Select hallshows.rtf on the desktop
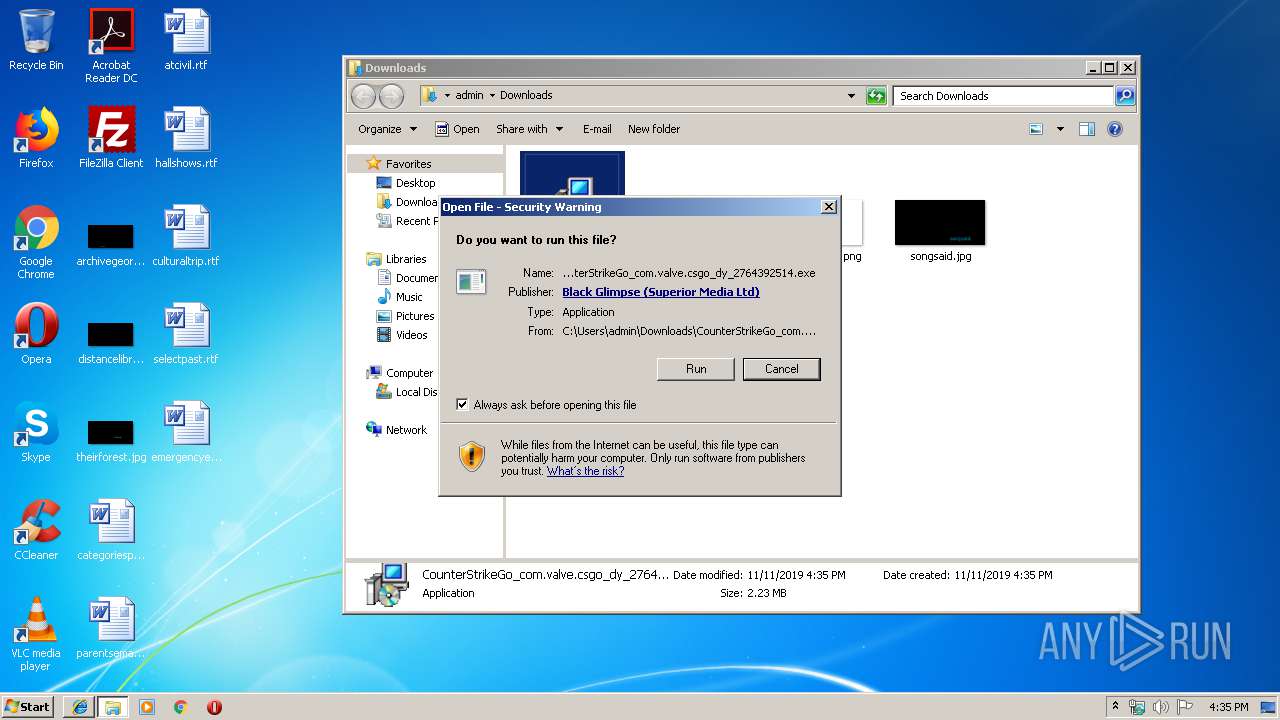Viewport: 1280px width, 720px height. 186,138
